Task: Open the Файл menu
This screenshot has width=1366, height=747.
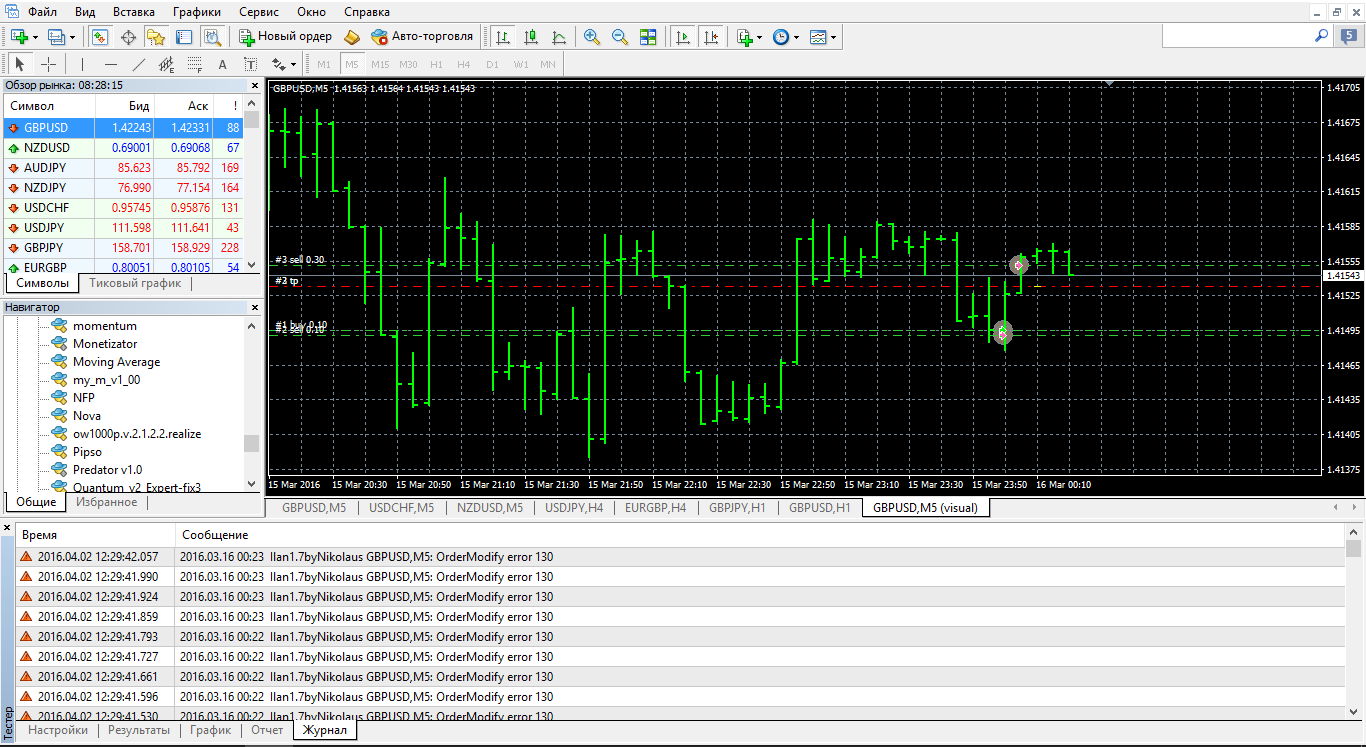Action: pyautogui.click(x=42, y=12)
